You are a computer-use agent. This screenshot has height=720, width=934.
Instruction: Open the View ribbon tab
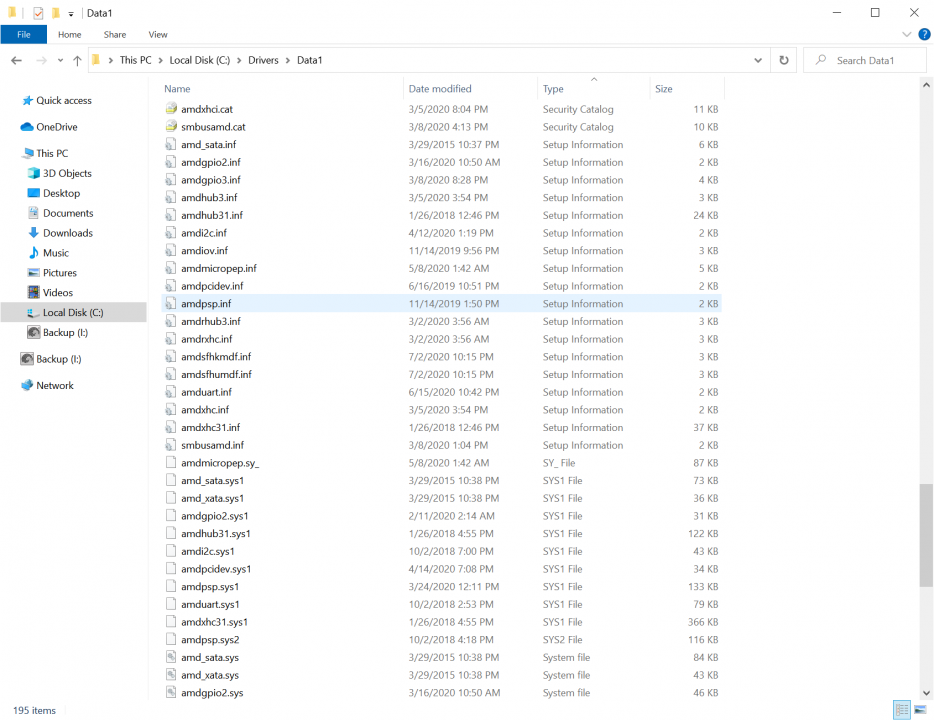click(x=157, y=34)
